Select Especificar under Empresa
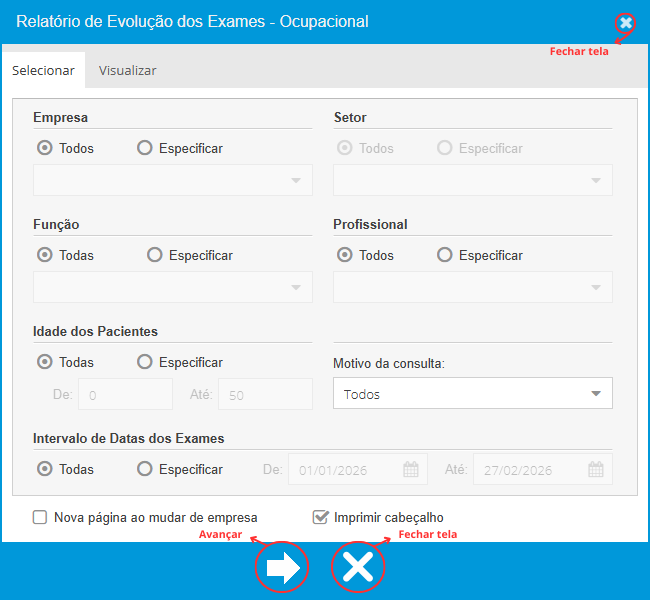Screen dimensions: 650x600 [145, 148]
